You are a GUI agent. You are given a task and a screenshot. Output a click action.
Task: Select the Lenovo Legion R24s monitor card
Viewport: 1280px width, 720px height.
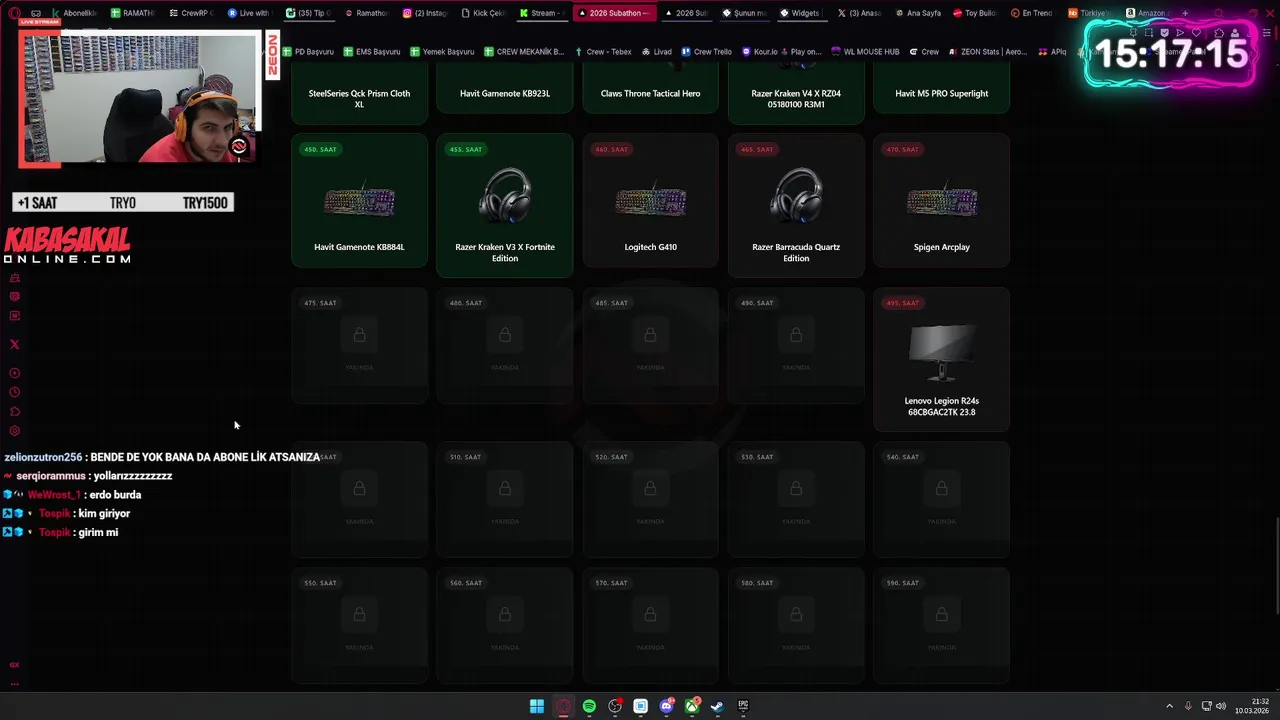coord(942,359)
